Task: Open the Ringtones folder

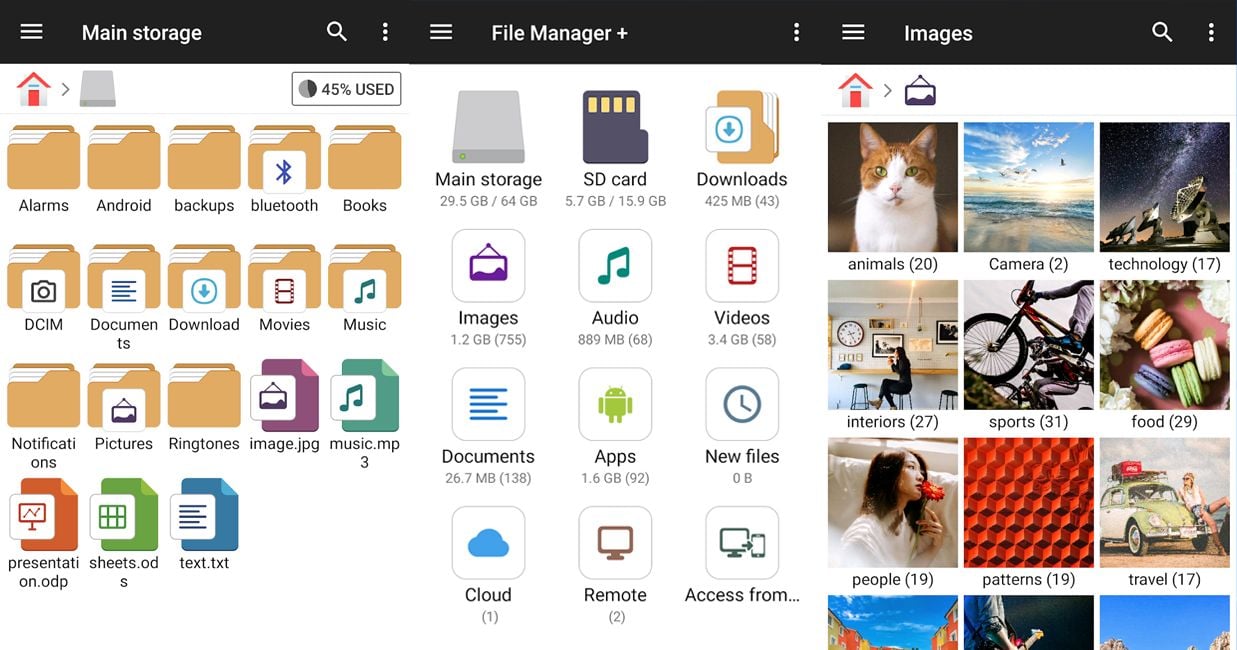Action: coord(204,407)
